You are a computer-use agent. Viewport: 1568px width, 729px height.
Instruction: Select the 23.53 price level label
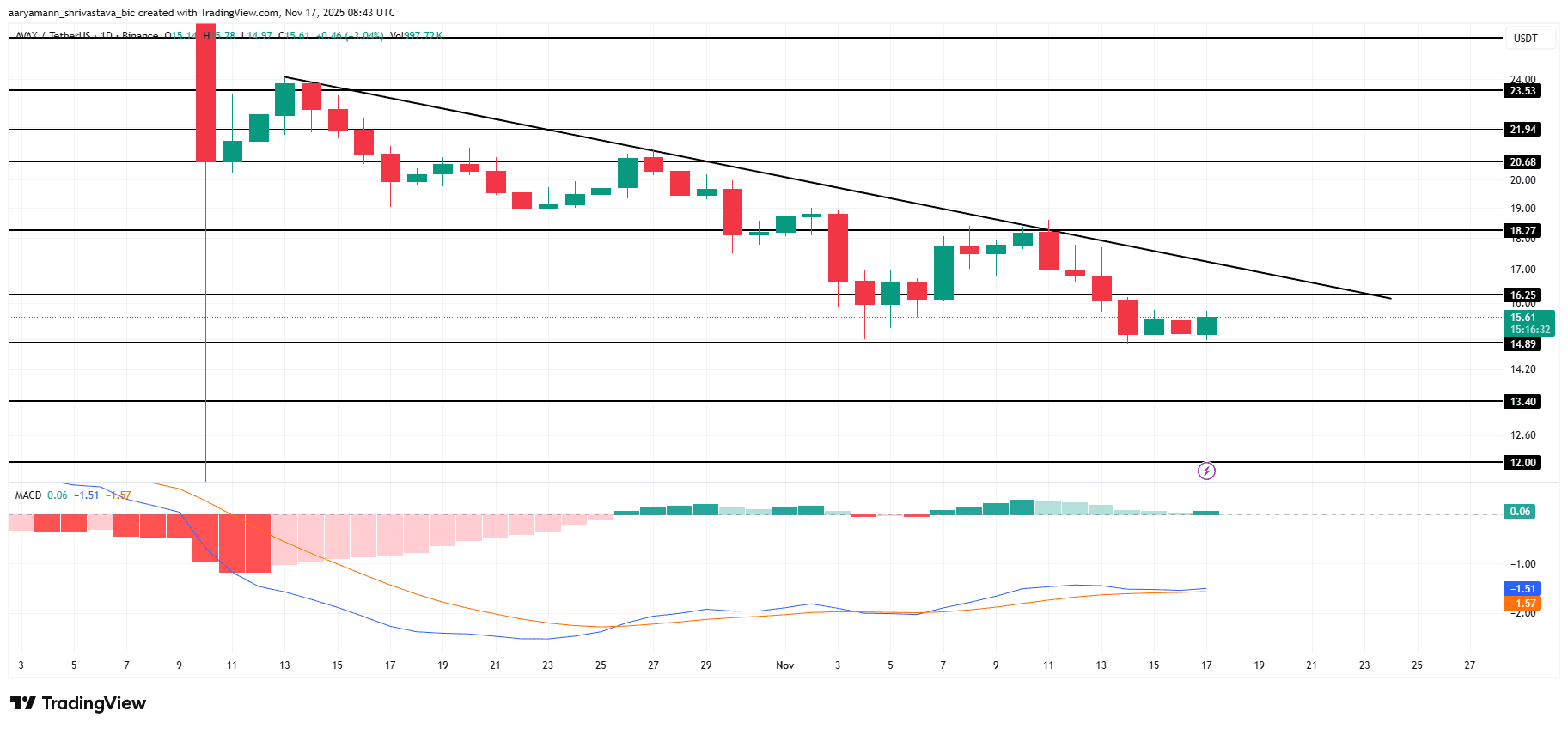click(1522, 91)
